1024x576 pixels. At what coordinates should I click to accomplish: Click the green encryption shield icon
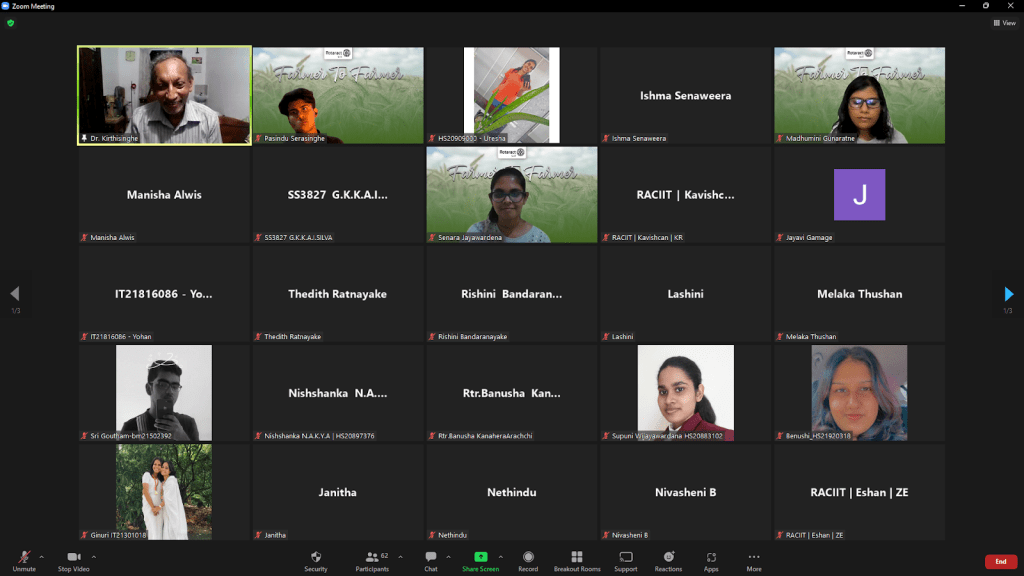point(11,22)
